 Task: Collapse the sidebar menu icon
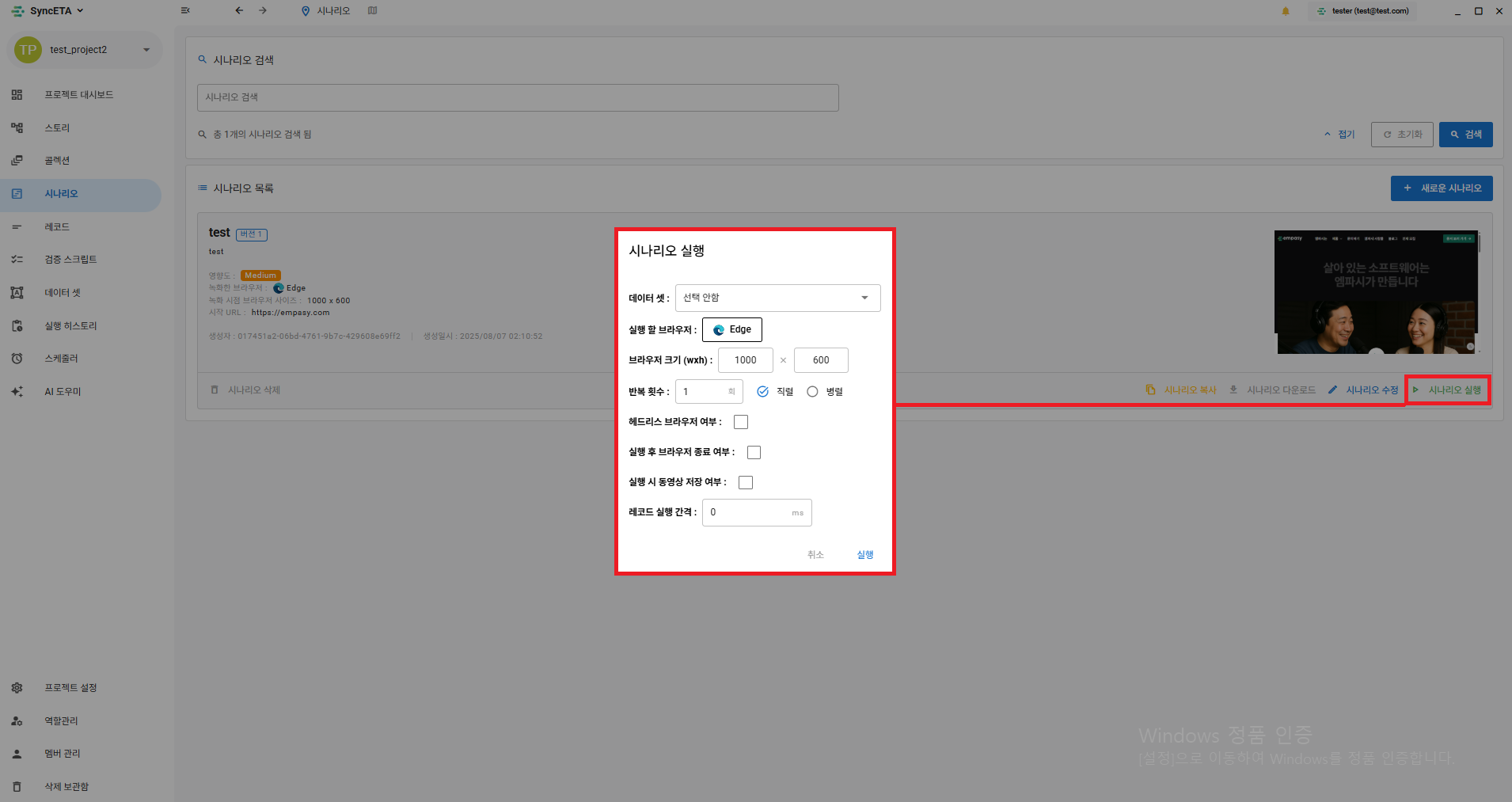tap(185, 11)
